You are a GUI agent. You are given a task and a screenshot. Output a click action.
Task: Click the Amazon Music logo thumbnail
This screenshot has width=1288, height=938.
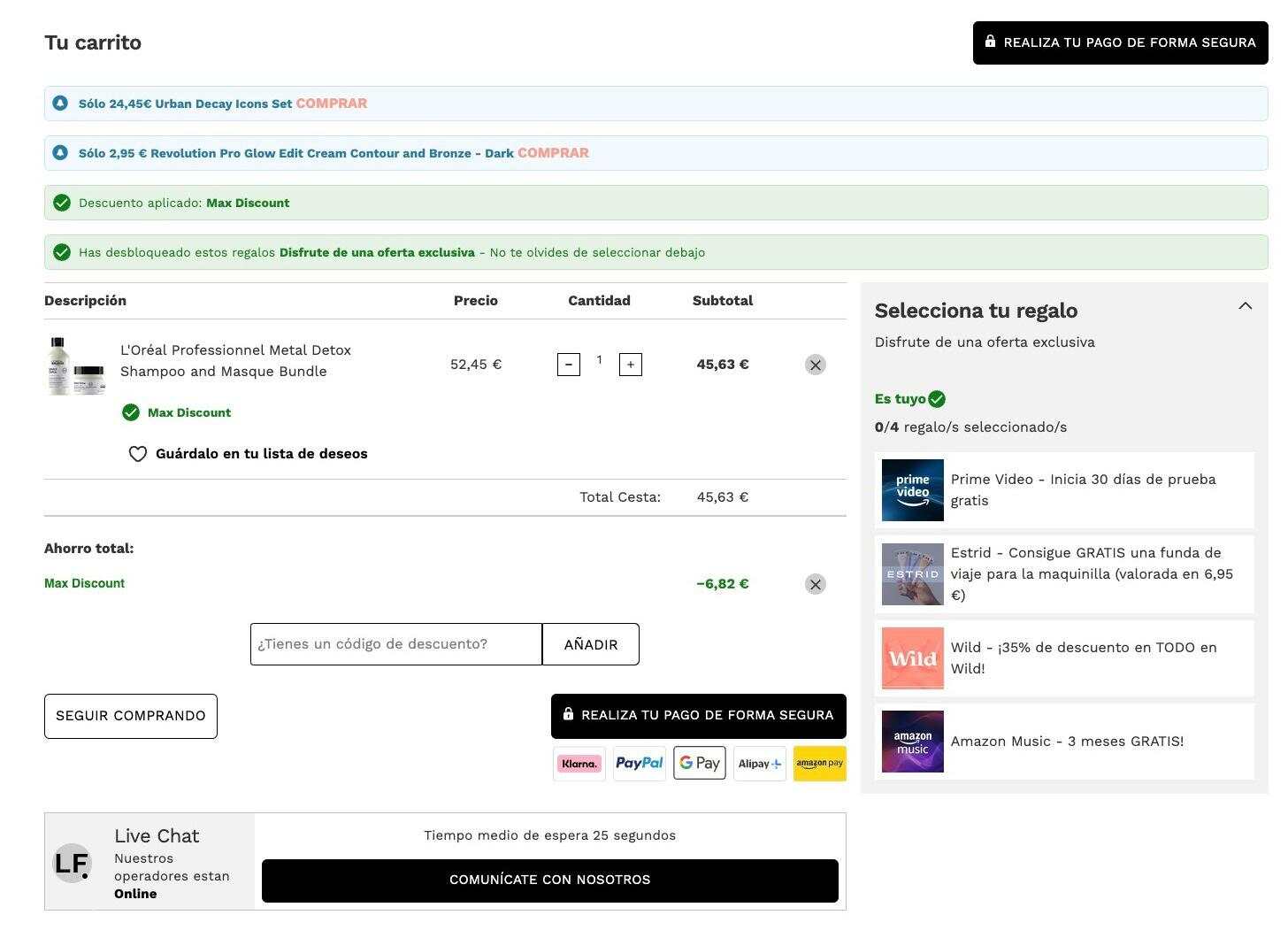(913, 742)
